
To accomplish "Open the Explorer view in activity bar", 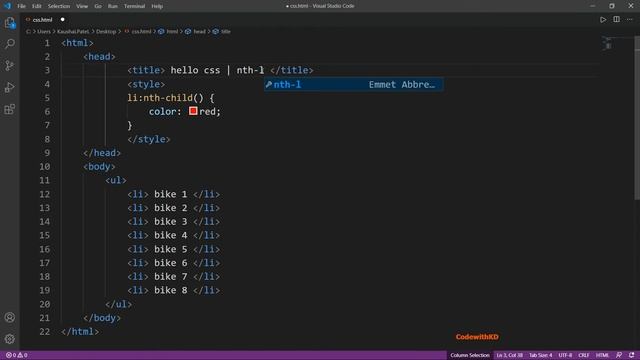I will 10,23.
